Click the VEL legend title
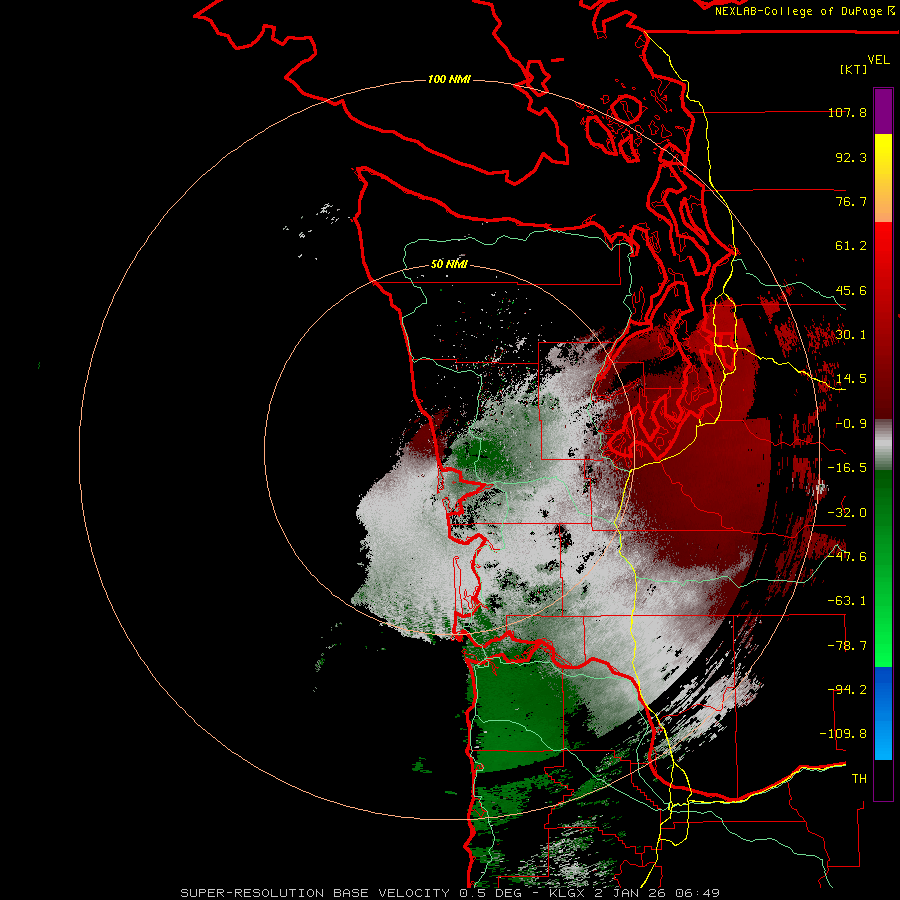Viewport: 900px width, 900px height. [878, 59]
